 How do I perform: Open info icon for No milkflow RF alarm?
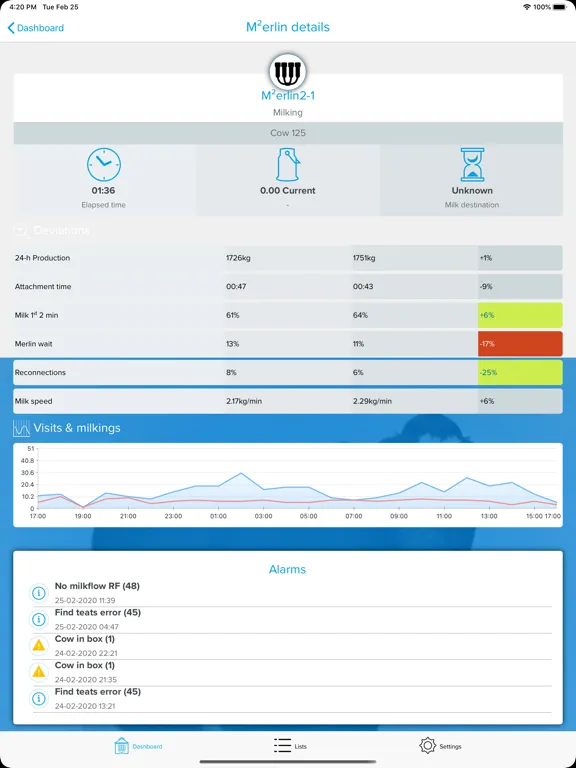point(39,593)
